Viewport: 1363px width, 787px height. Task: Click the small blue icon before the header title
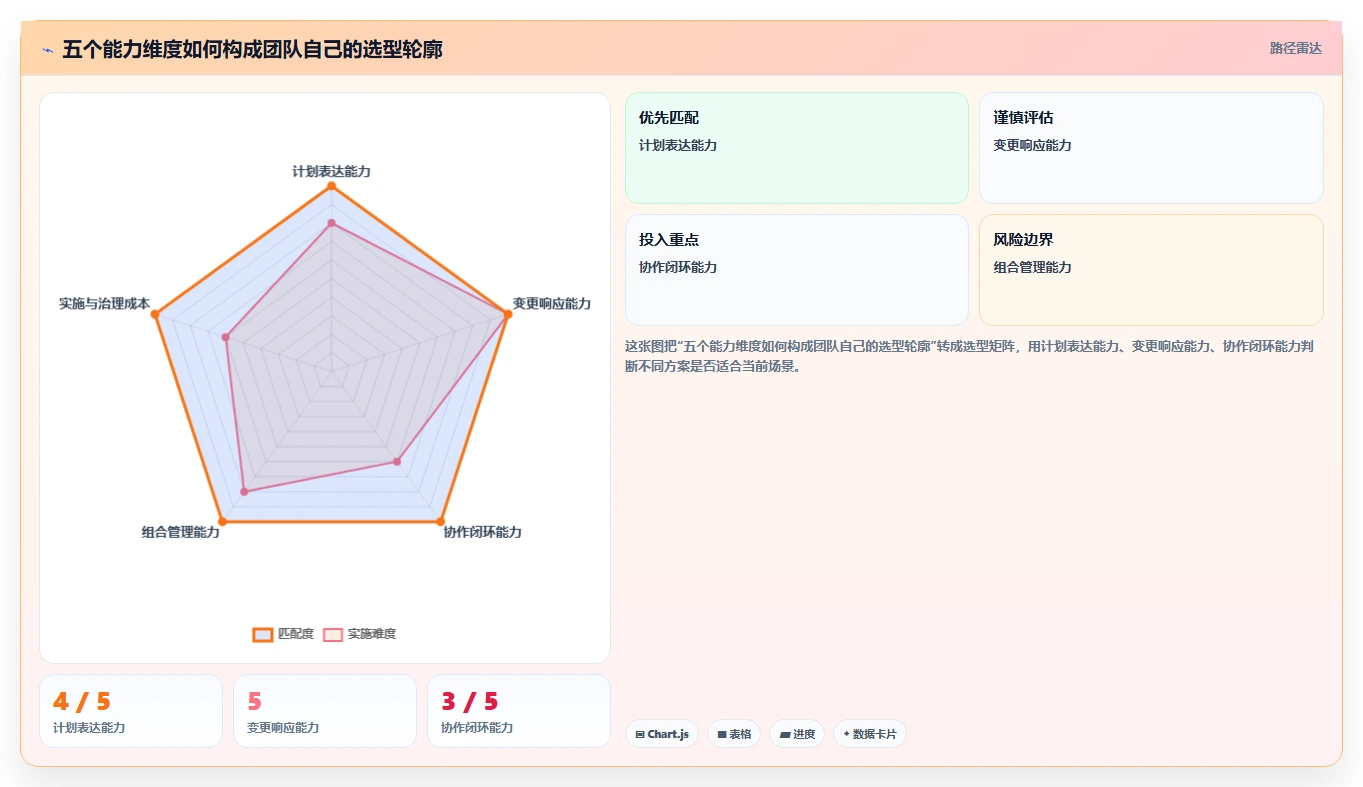(48, 49)
